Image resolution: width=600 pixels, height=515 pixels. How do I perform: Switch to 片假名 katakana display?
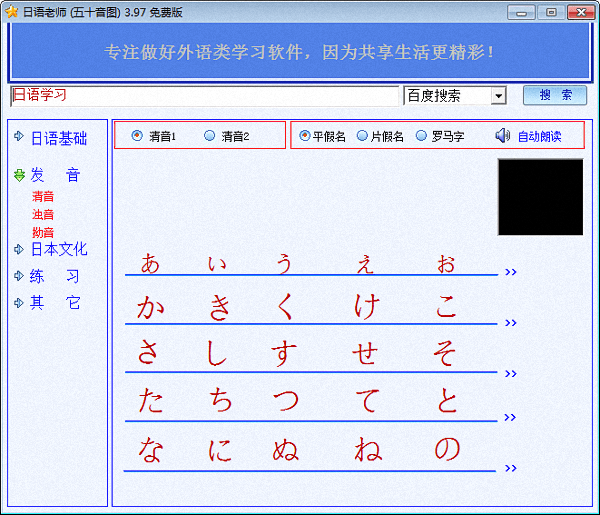[x=362, y=136]
